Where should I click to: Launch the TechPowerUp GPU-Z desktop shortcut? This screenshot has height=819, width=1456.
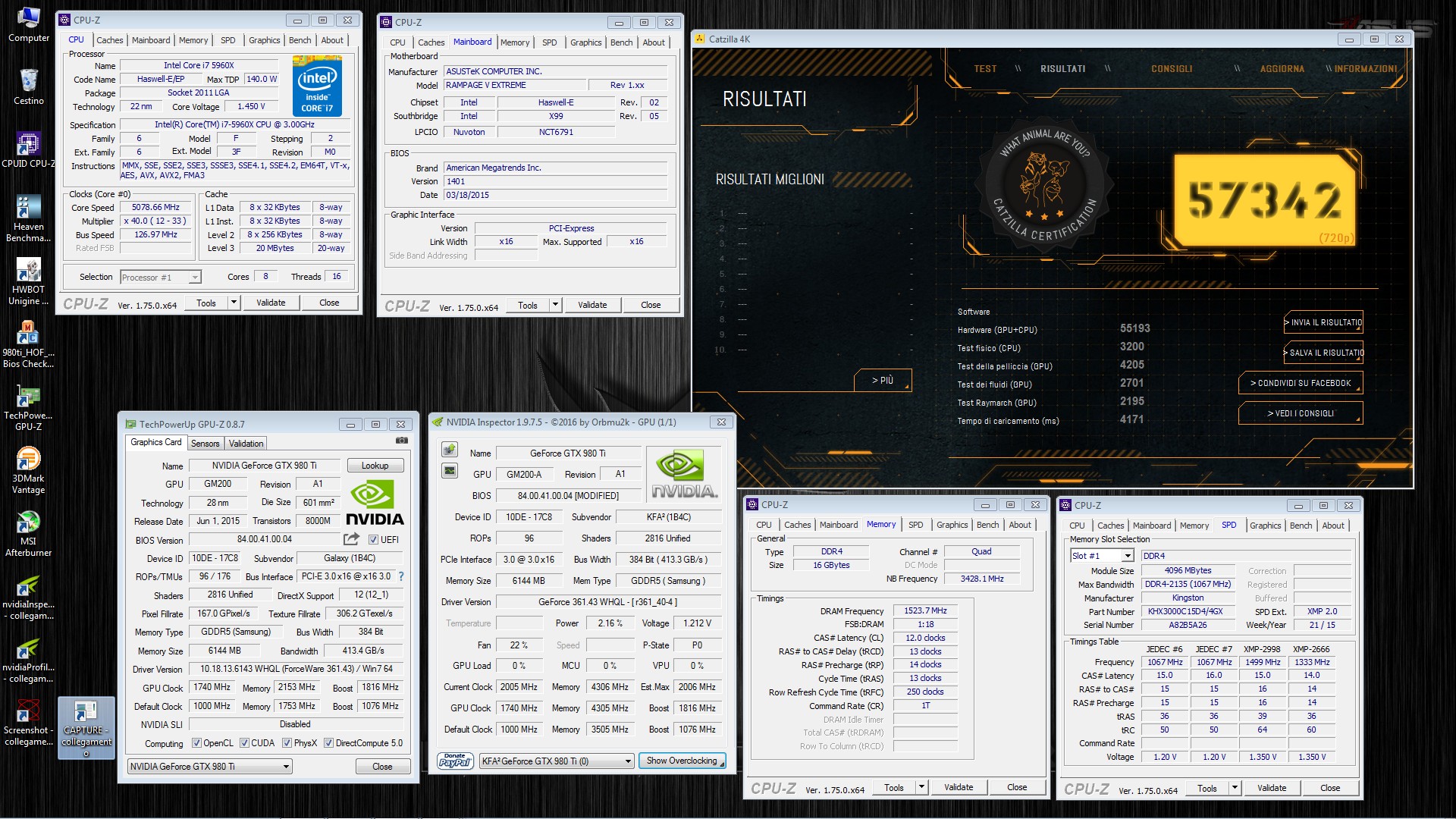[x=28, y=407]
